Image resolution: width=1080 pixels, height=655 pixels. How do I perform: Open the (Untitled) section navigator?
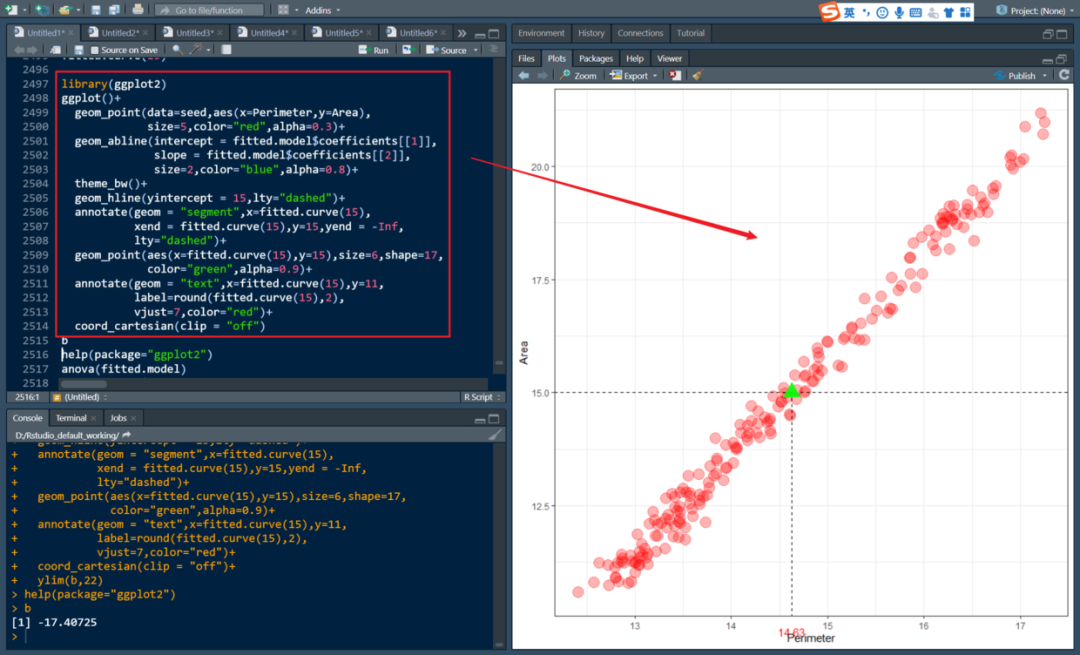[81, 397]
